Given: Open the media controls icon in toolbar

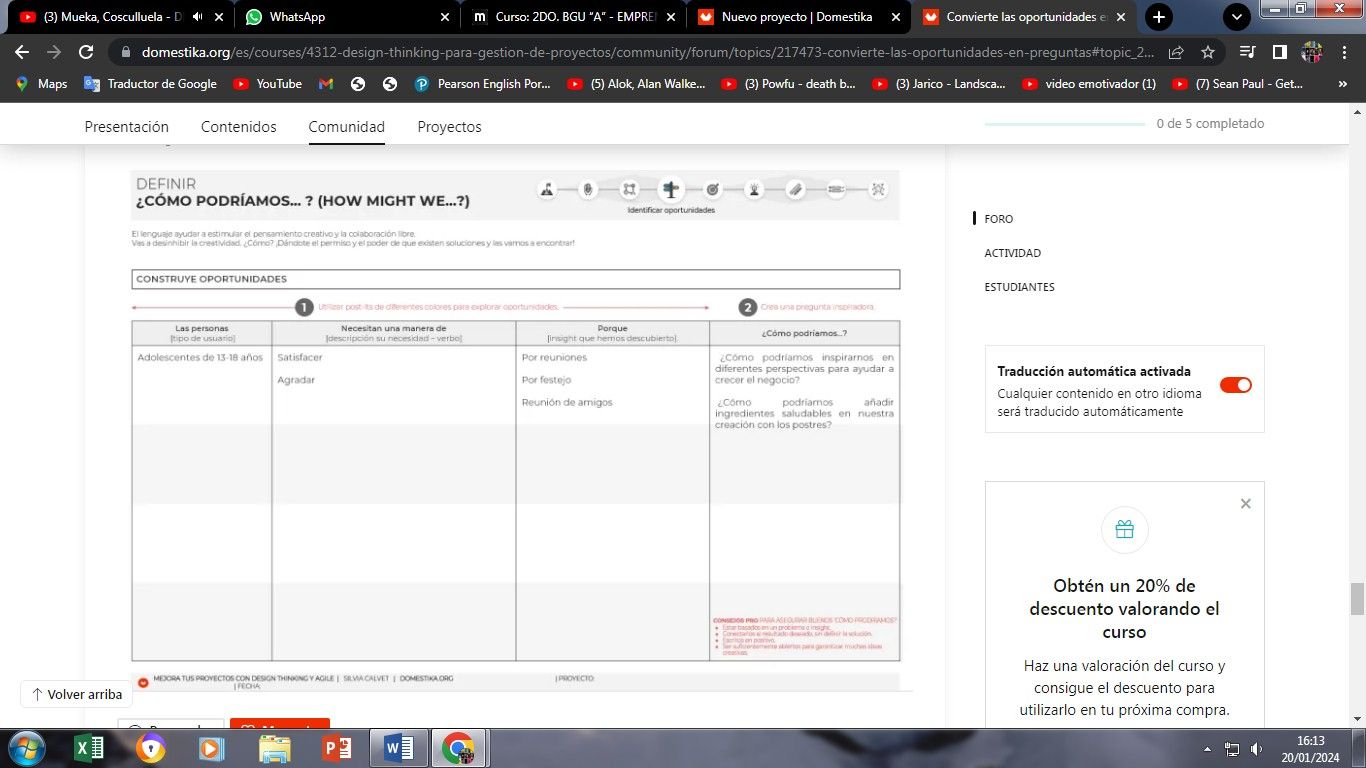Looking at the screenshot, I should (1247, 52).
